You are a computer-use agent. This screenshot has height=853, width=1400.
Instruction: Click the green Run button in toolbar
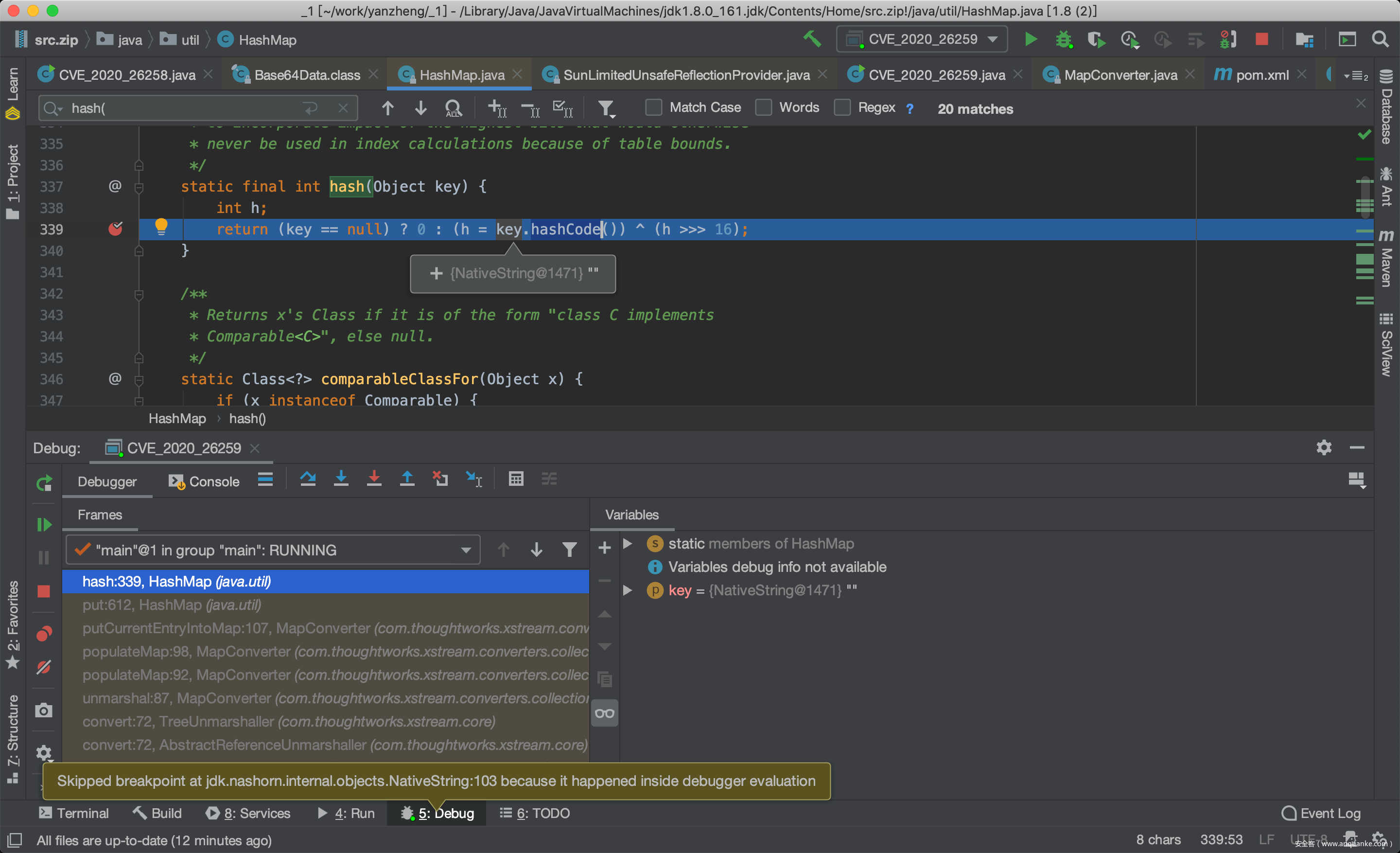click(x=1030, y=39)
